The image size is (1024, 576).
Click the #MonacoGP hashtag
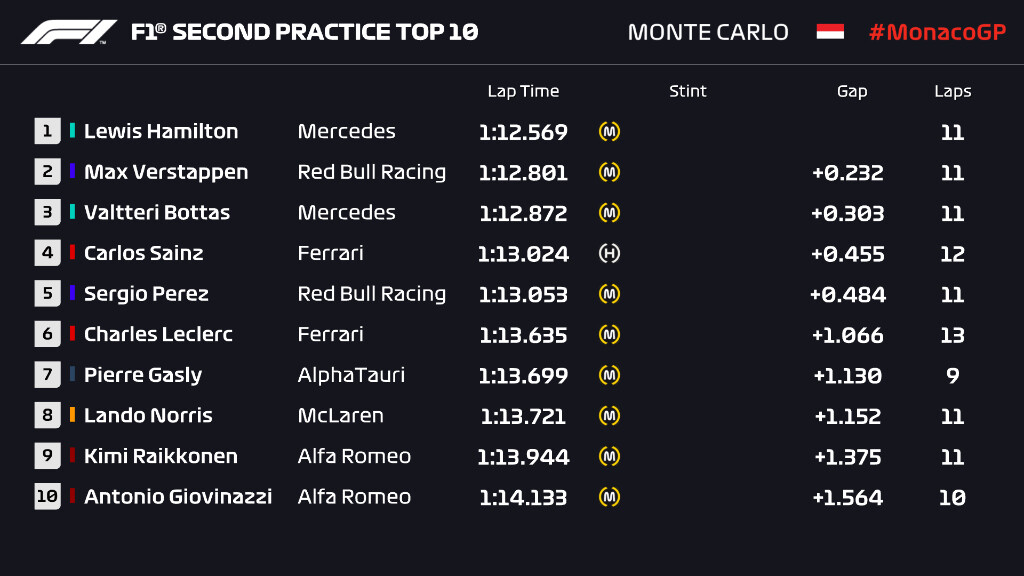click(936, 32)
